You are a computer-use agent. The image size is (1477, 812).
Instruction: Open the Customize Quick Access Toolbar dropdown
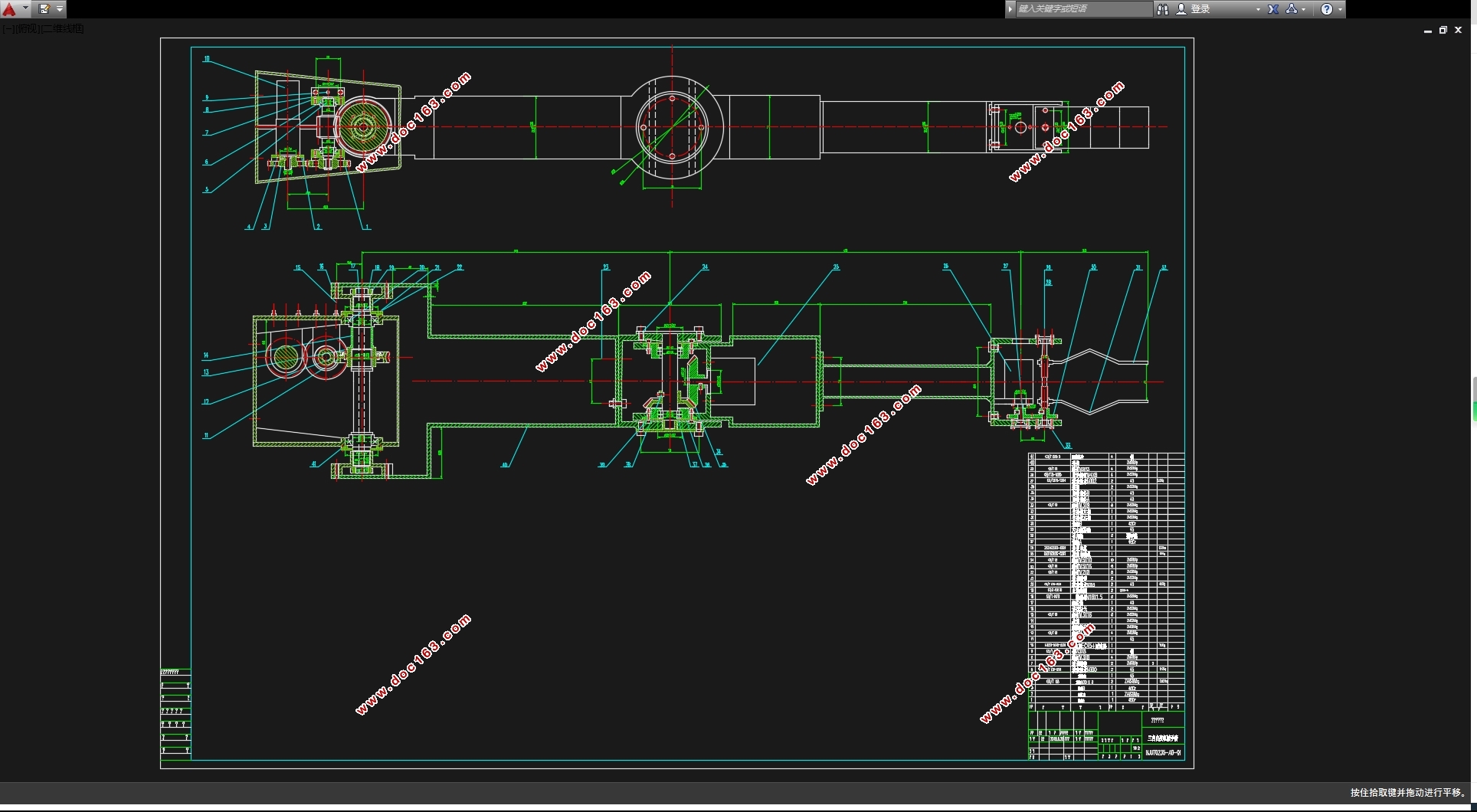click(60, 9)
